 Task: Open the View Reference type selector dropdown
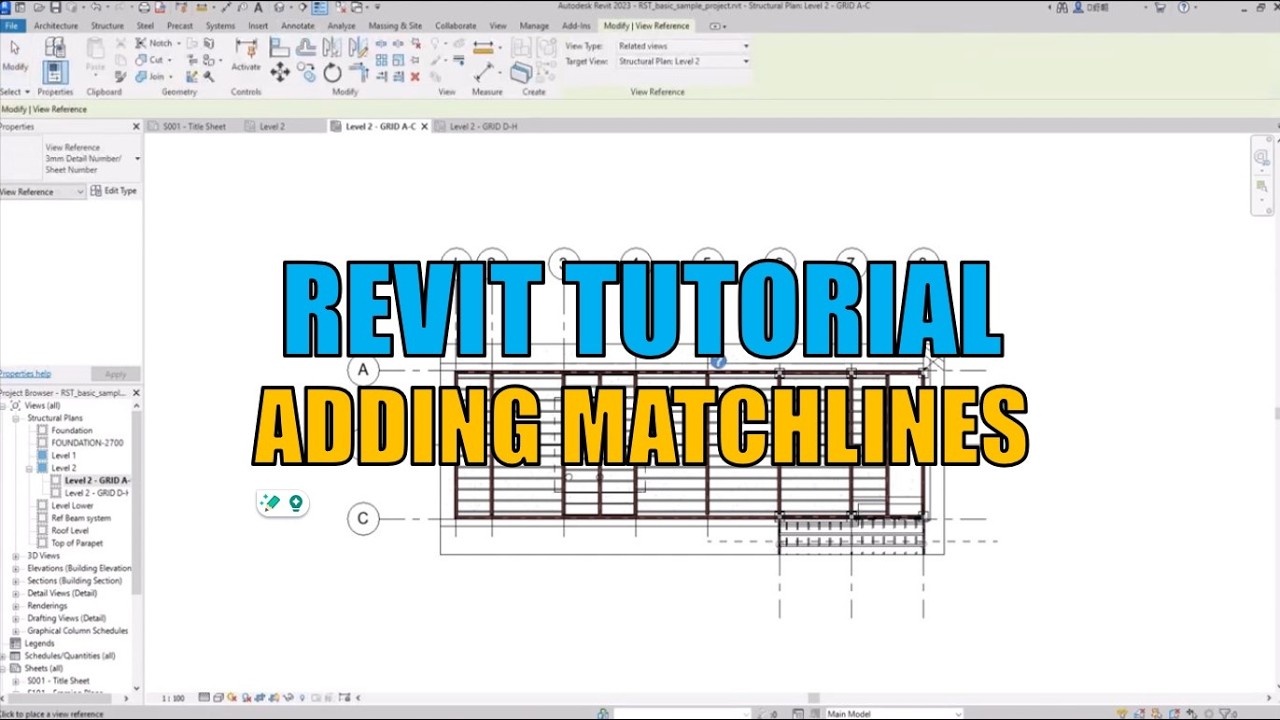pos(137,158)
